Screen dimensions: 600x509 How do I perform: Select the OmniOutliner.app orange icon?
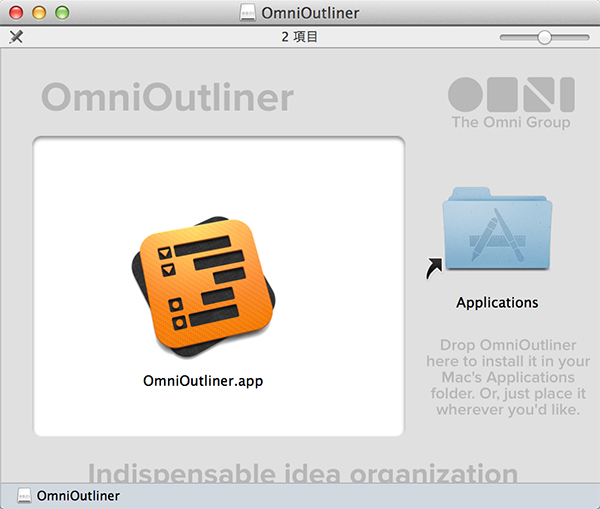[203, 287]
